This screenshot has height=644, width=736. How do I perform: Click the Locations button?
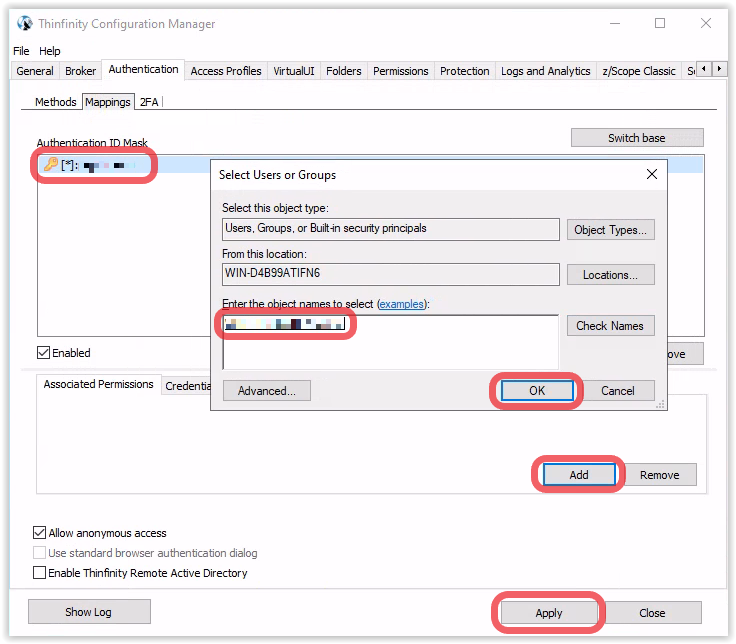[610, 275]
